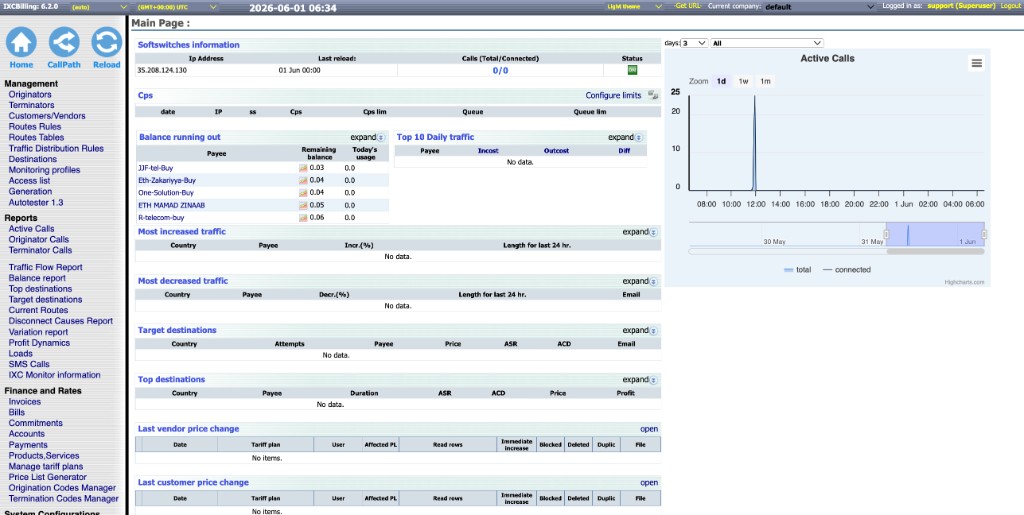1024x515 pixels.
Task: Open the JJF-tel-Buy payee link
Action: 155,168
